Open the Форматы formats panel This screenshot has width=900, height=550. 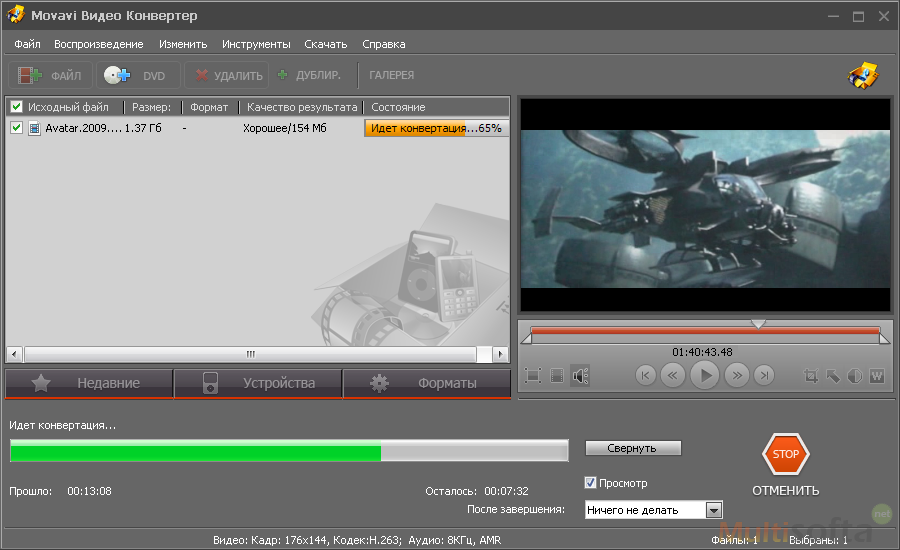[427, 383]
